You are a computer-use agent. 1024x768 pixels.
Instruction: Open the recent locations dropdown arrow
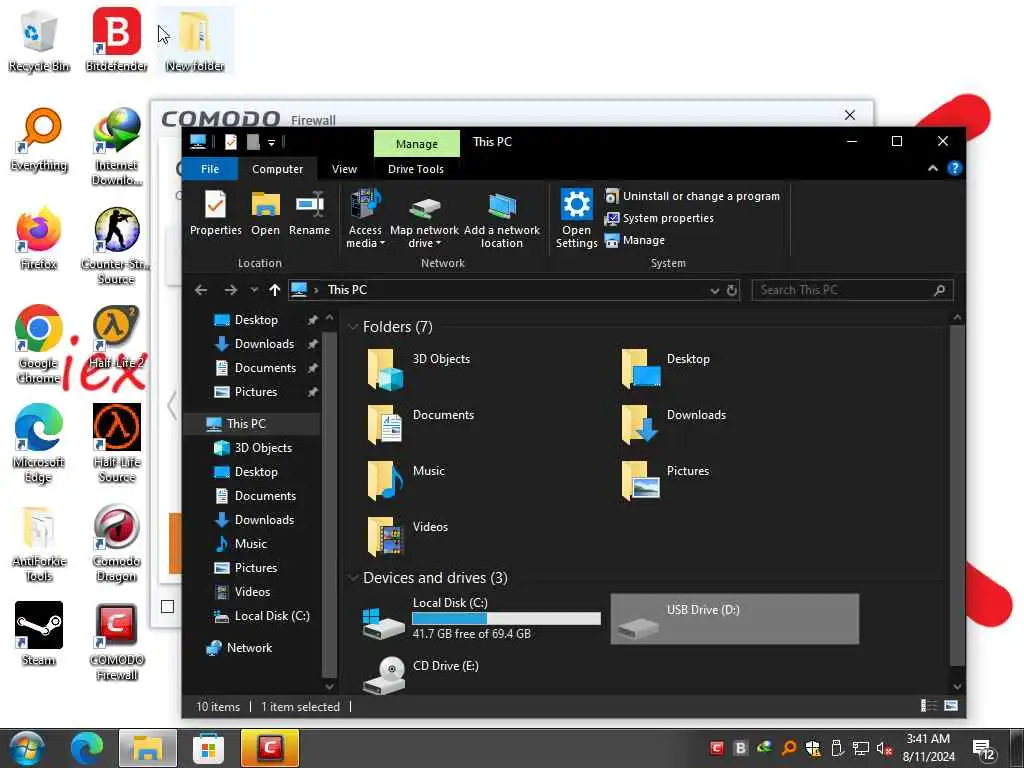pos(254,290)
